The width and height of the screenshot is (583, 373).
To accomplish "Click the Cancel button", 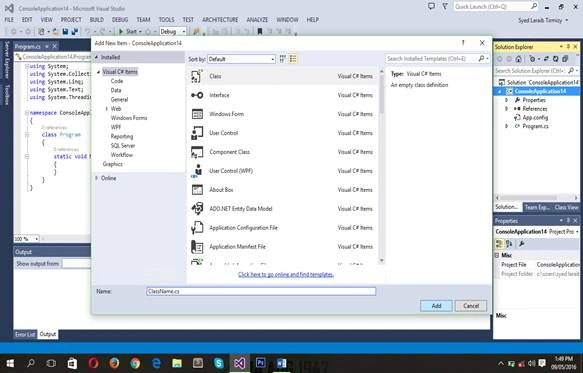I will click(471, 306).
